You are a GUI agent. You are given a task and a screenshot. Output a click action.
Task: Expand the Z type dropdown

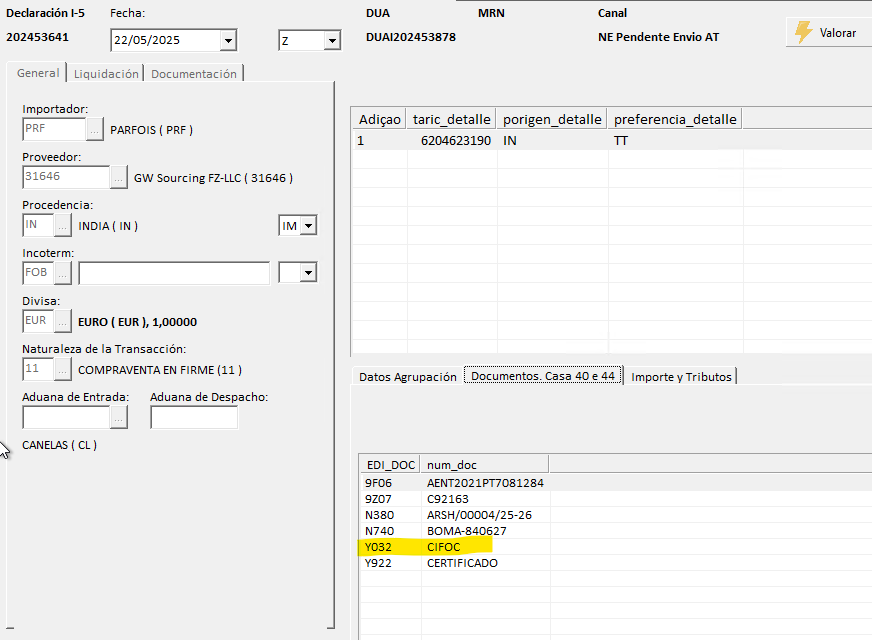[332, 41]
